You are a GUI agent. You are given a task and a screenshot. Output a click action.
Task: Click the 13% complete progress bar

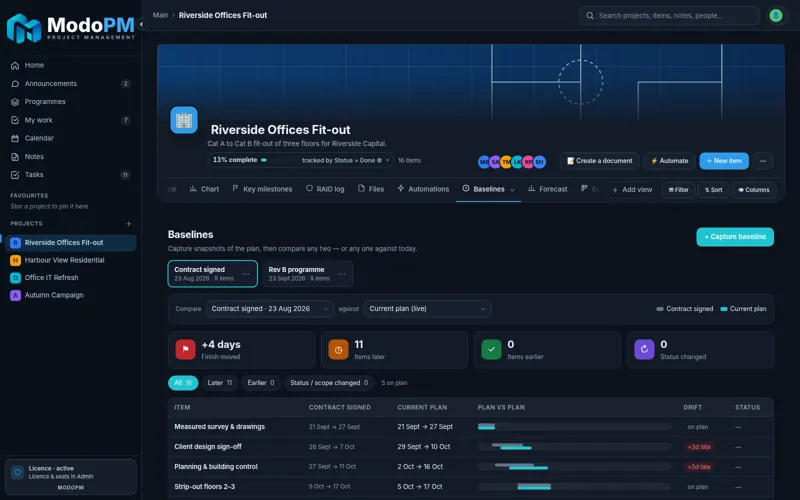pos(281,160)
